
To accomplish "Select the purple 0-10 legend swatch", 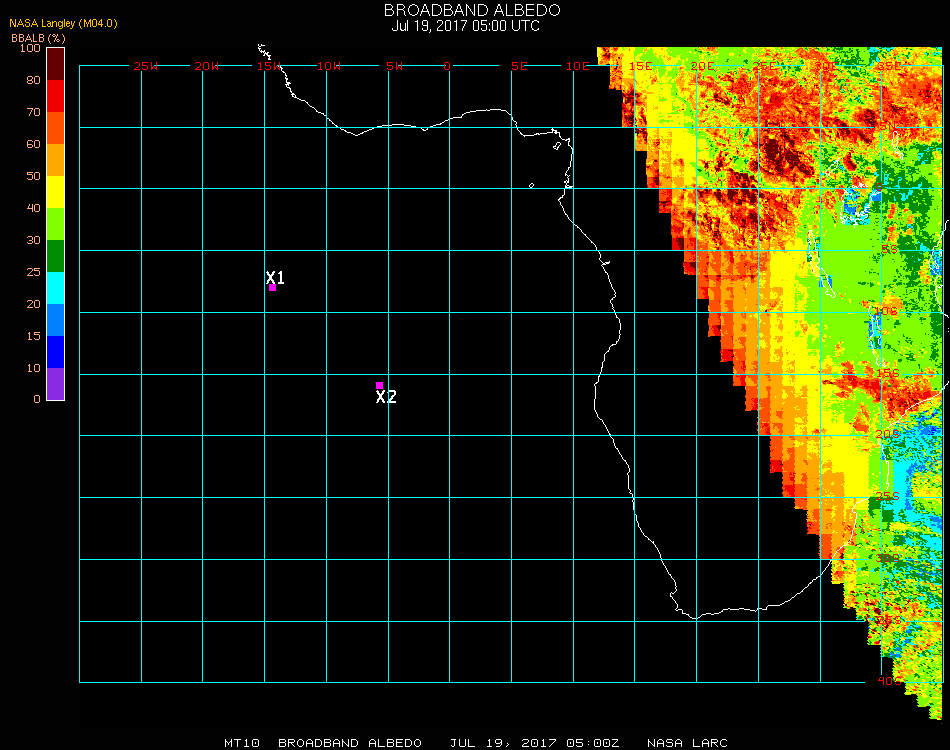I will click(x=55, y=384).
